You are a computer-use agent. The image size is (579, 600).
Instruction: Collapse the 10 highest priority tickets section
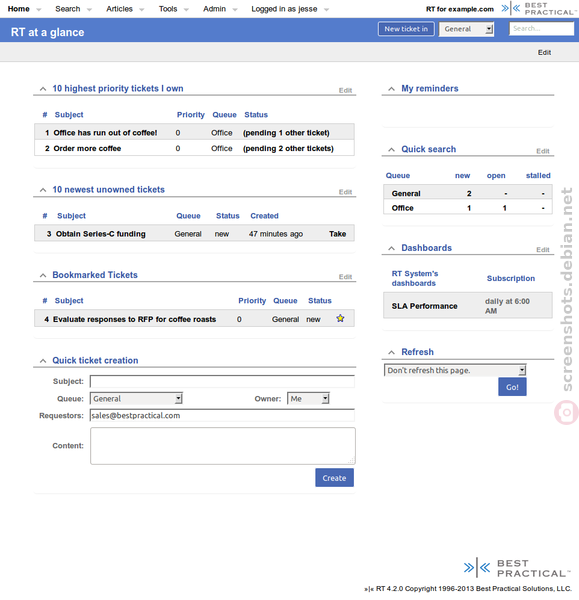43,89
